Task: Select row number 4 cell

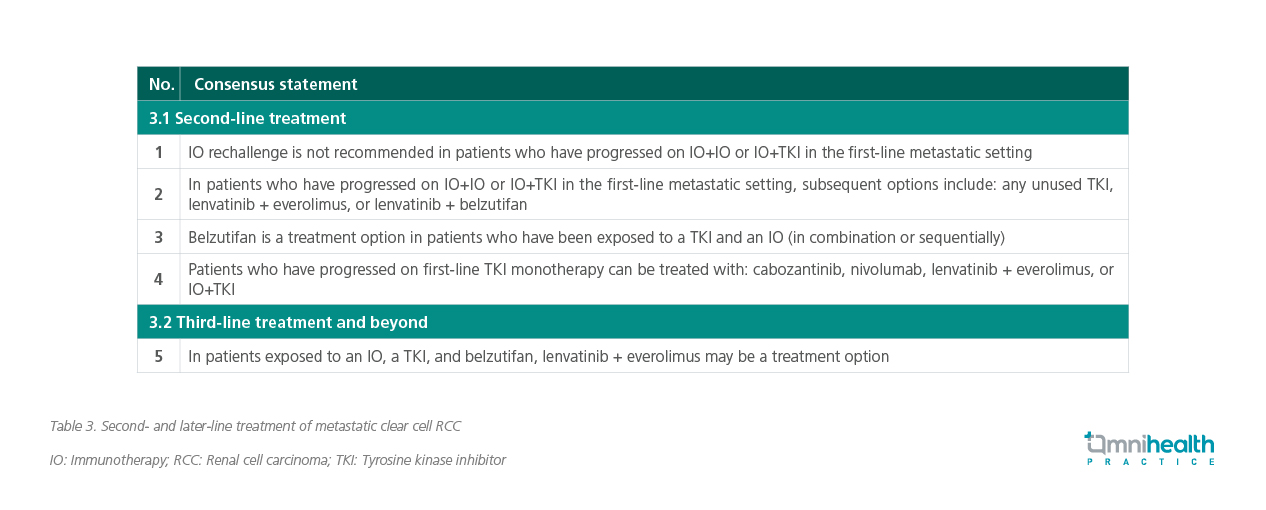Action: (x=159, y=279)
